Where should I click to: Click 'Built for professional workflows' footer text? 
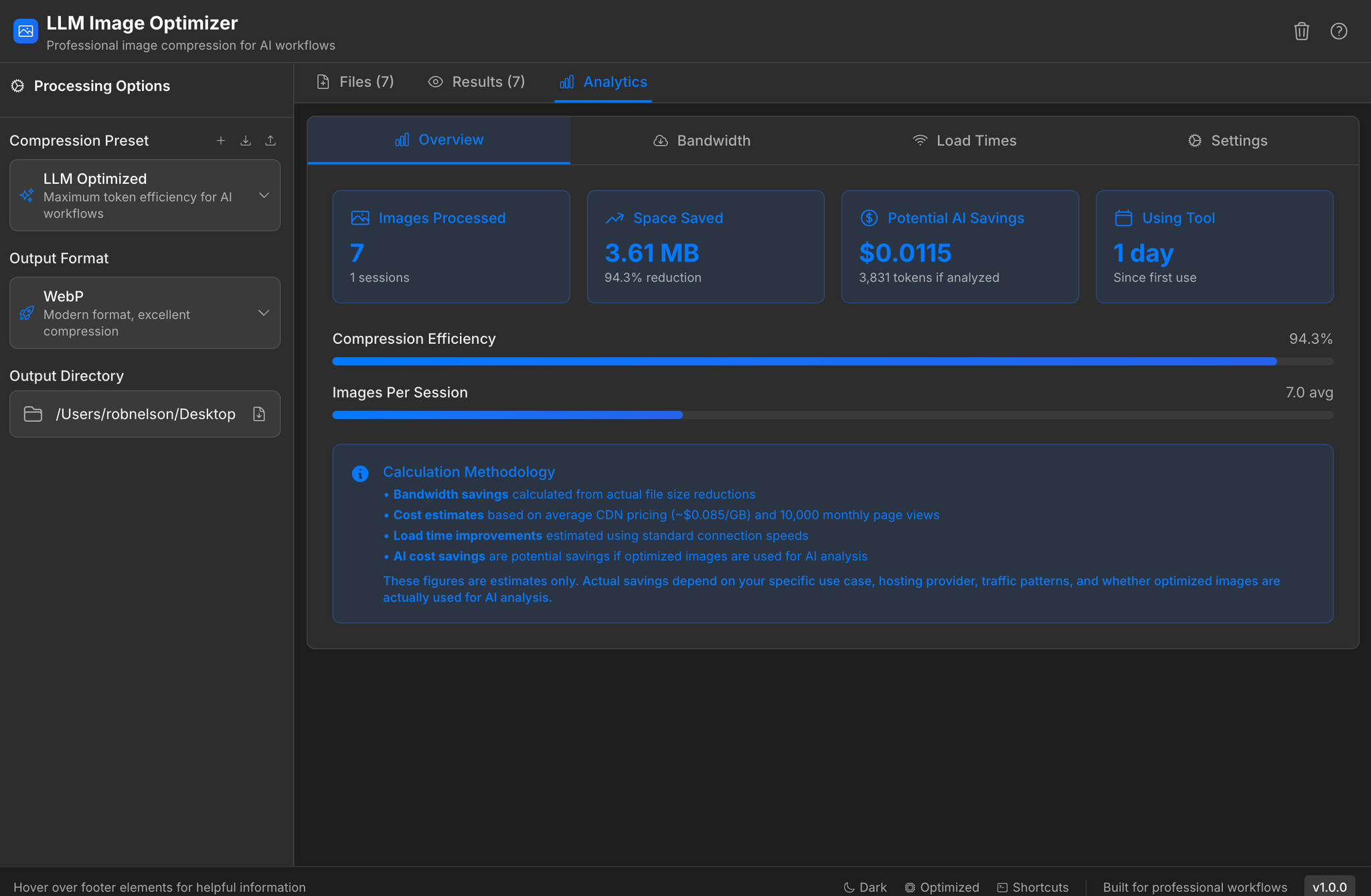(x=1195, y=887)
